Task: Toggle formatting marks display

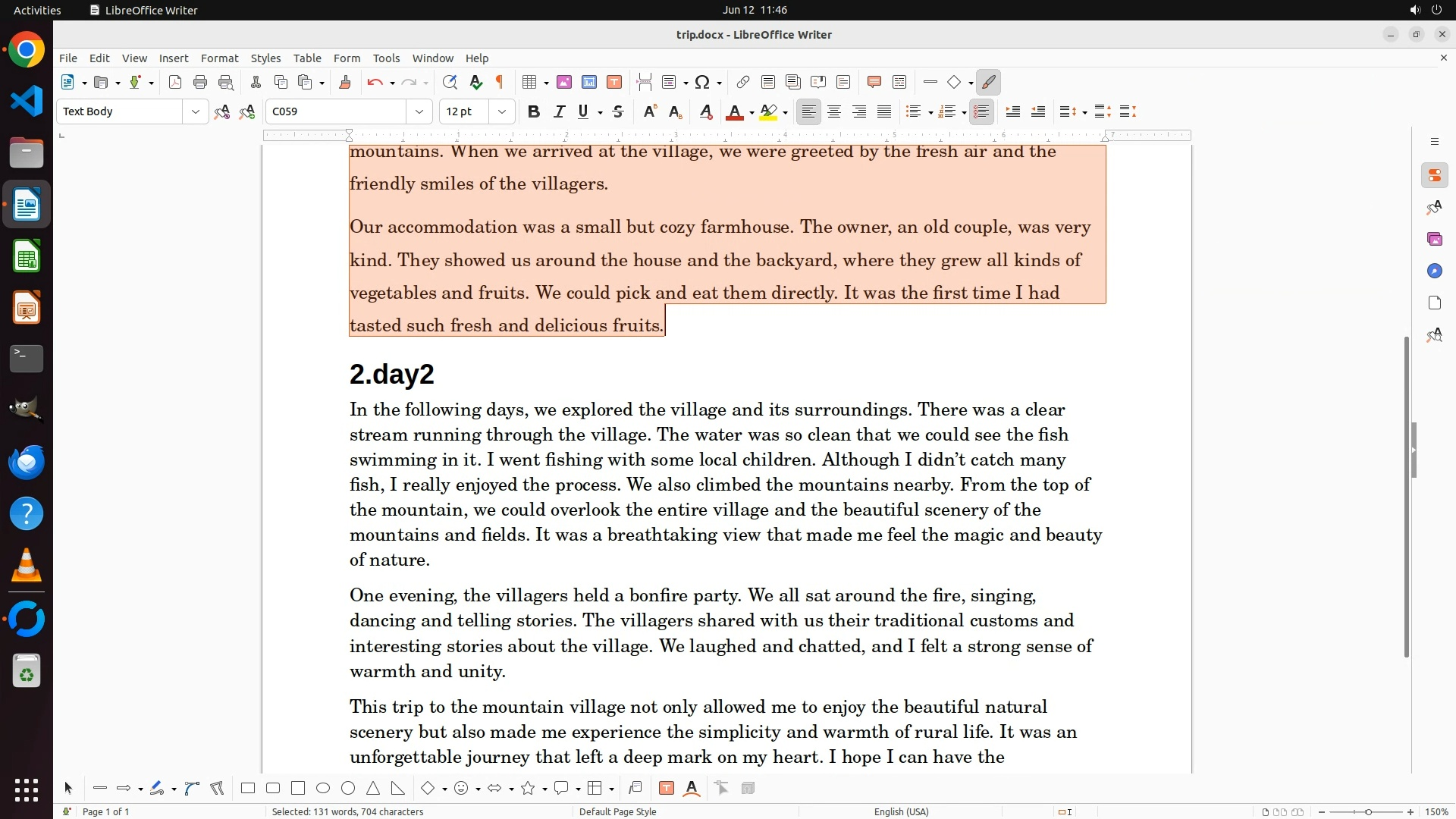Action: pos(500,83)
